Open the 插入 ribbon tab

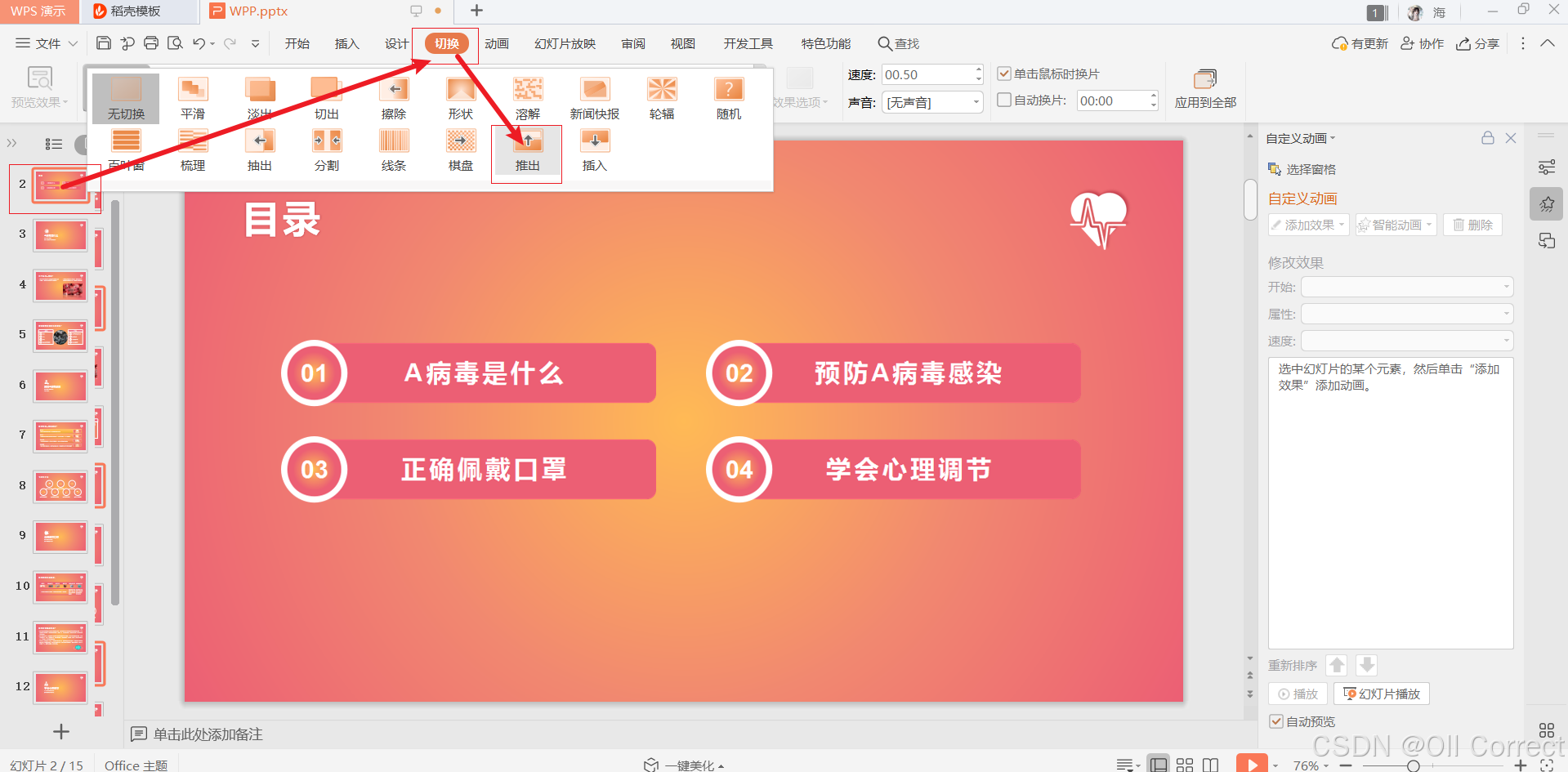pos(347,43)
